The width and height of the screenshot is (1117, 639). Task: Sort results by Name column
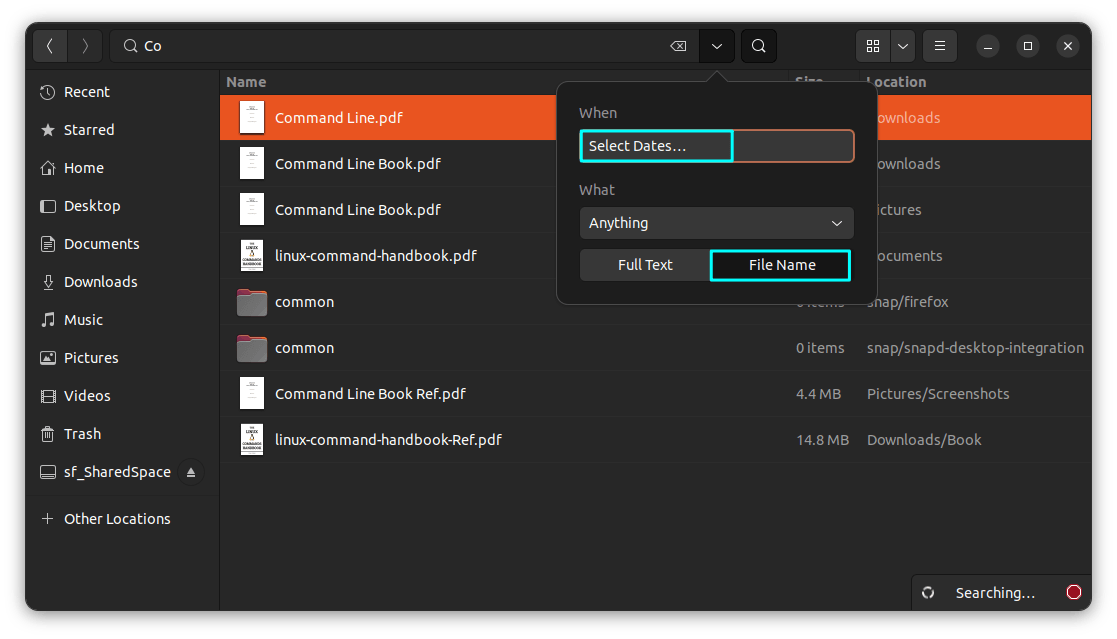pos(246,82)
